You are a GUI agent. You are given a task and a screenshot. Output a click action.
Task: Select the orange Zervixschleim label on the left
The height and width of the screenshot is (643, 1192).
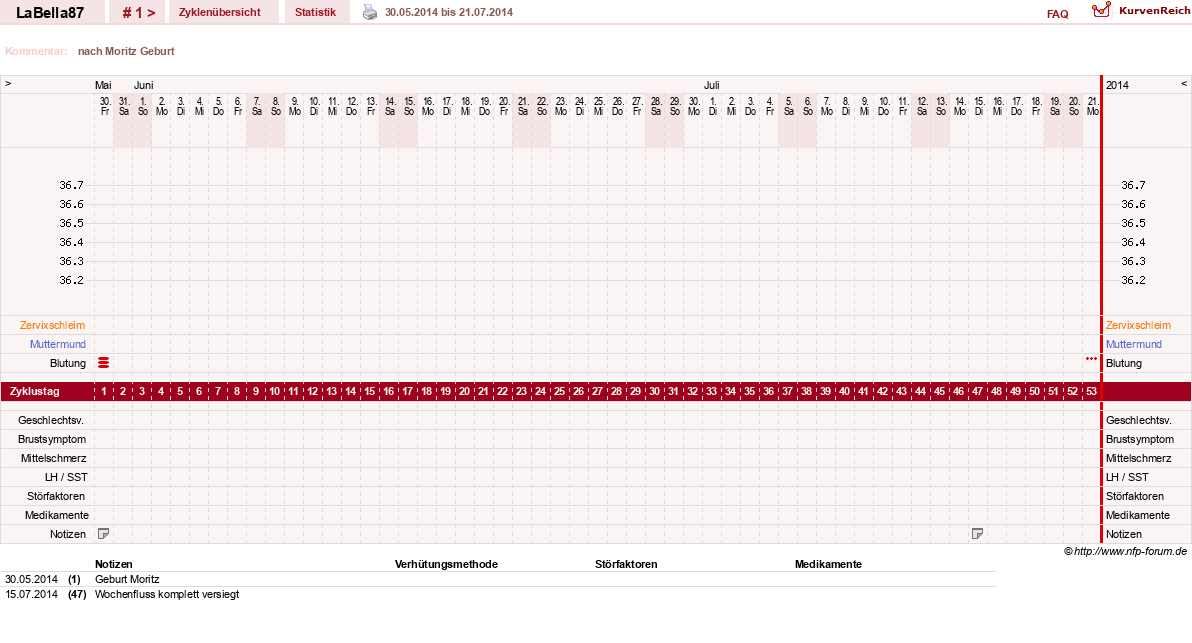(52, 325)
